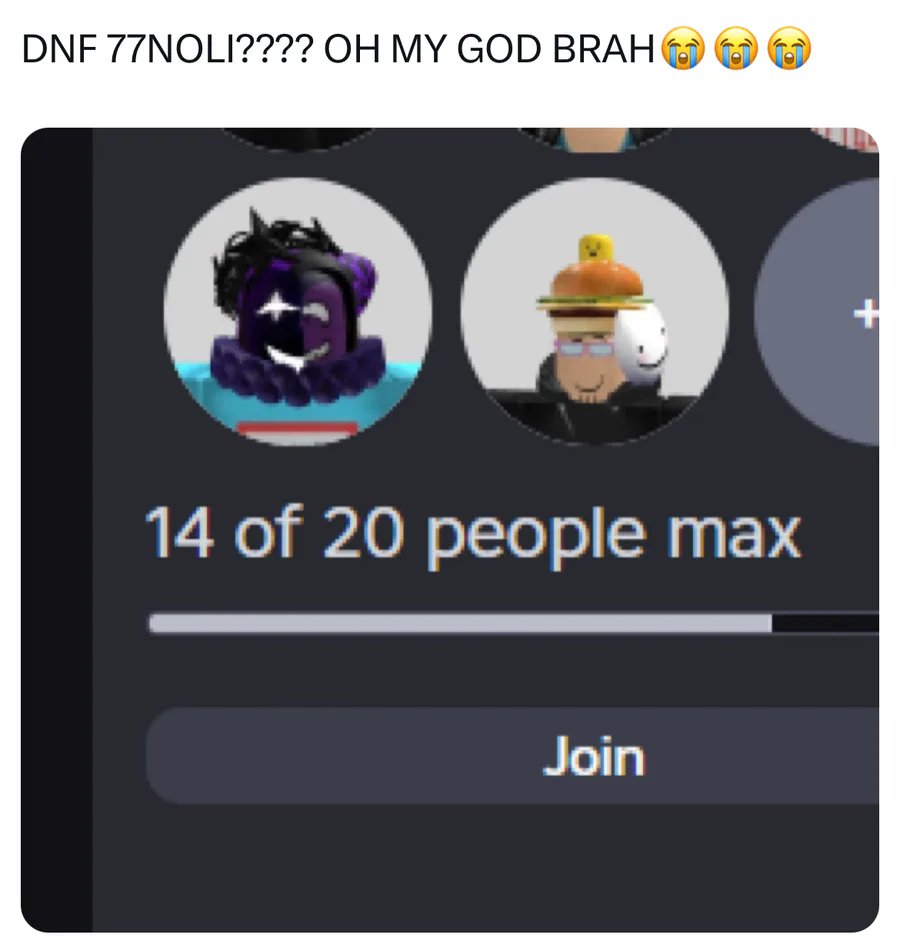Click the 'DNF 77NOLI????' caption text
This screenshot has width=900, height=948.
(x=168, y=49)
